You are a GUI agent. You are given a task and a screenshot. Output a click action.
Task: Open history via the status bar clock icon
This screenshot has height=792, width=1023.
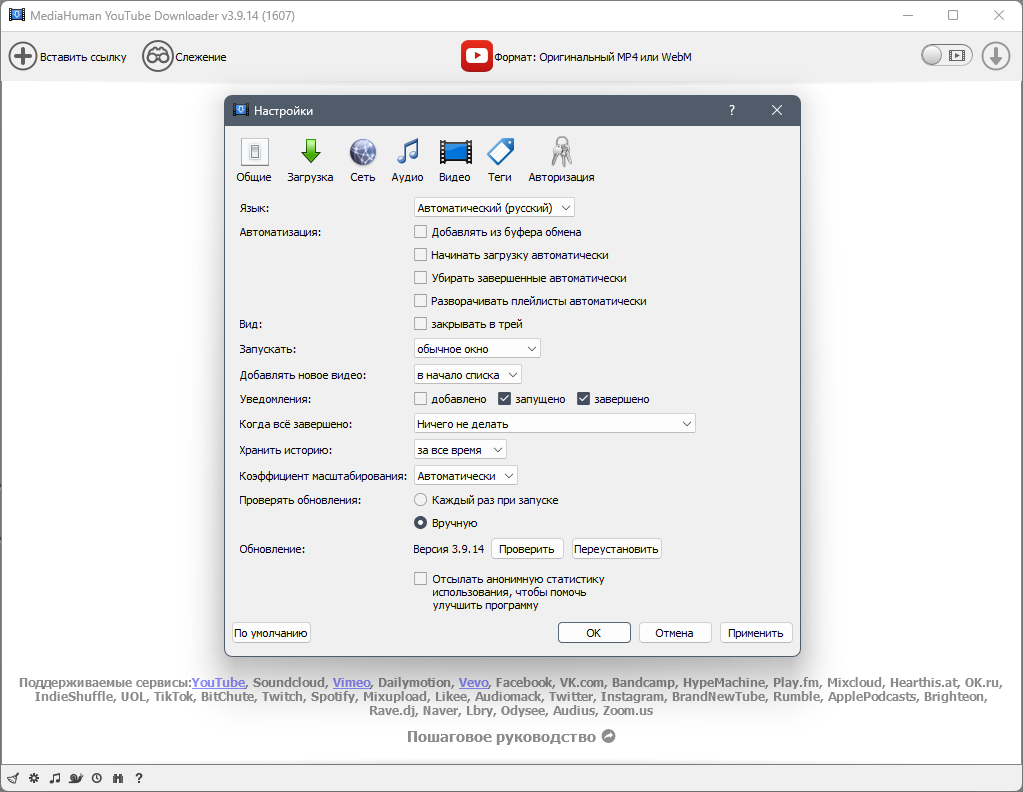click(97, 778)
